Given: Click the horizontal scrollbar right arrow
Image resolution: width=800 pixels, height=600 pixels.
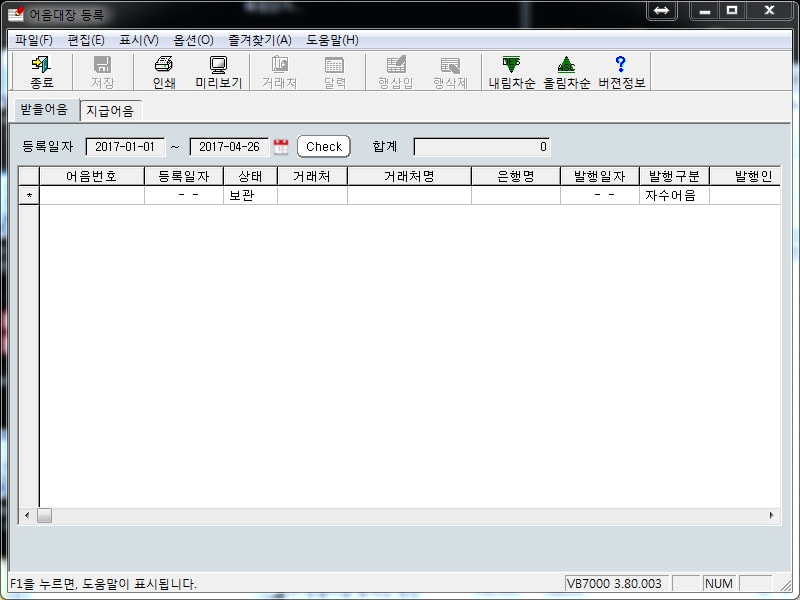Looking at the screenshot, I should 772,516.
